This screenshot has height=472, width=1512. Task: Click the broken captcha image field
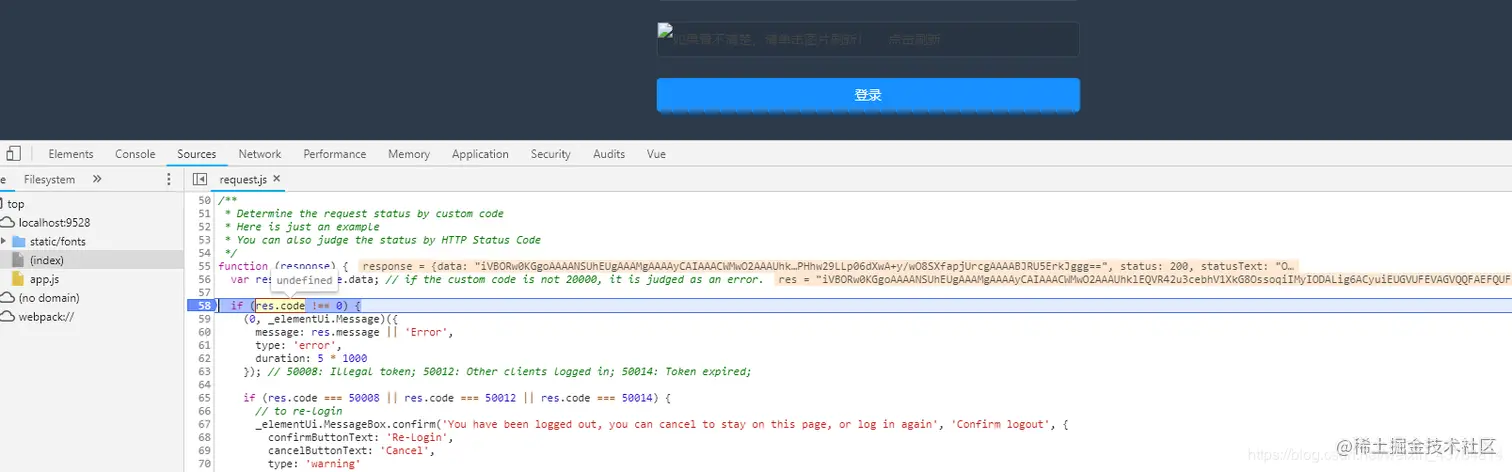coord(868,40)
